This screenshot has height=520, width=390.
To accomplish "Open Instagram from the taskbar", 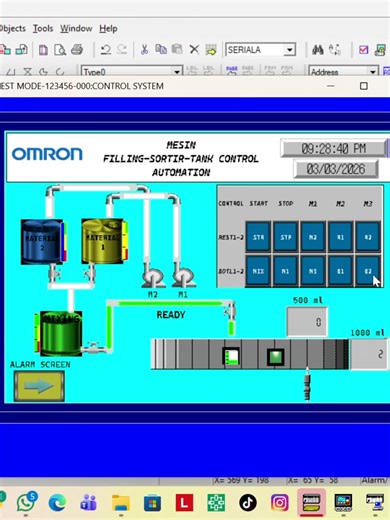I will click(x=280, y=503).
